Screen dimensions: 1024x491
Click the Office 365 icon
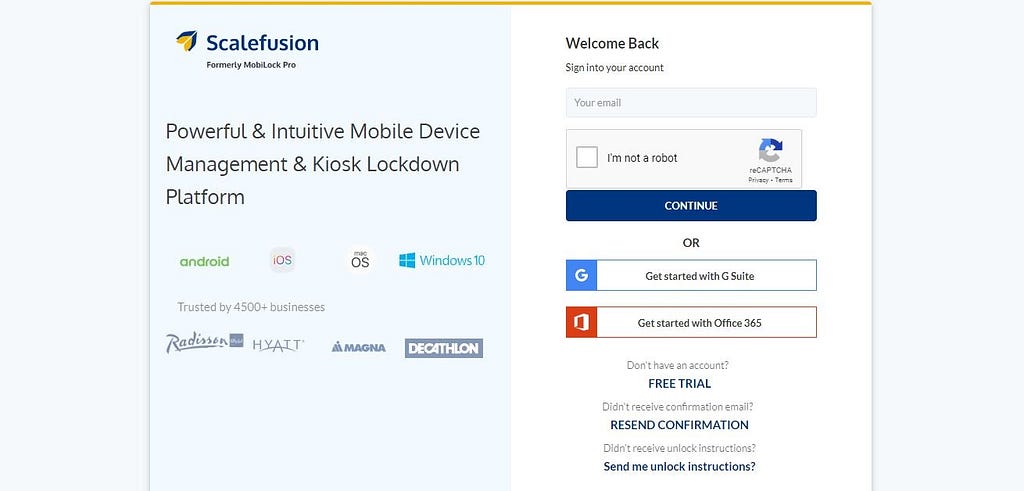pos(581,323)
